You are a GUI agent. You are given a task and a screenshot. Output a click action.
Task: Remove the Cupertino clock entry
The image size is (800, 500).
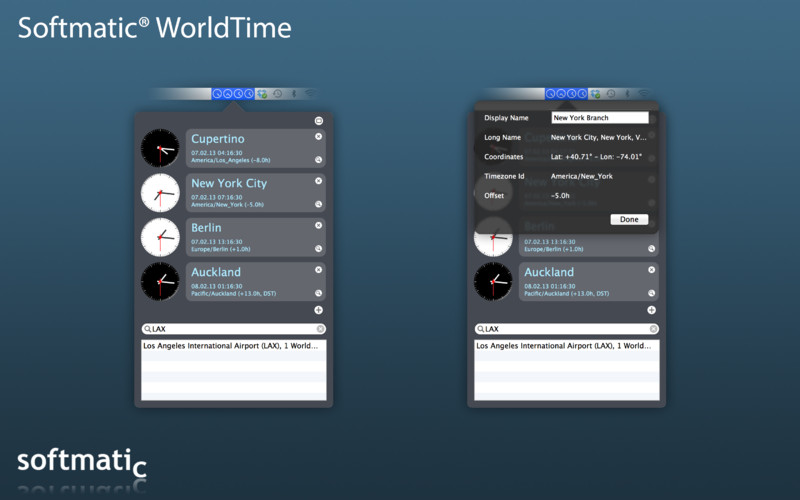point(318,136)
